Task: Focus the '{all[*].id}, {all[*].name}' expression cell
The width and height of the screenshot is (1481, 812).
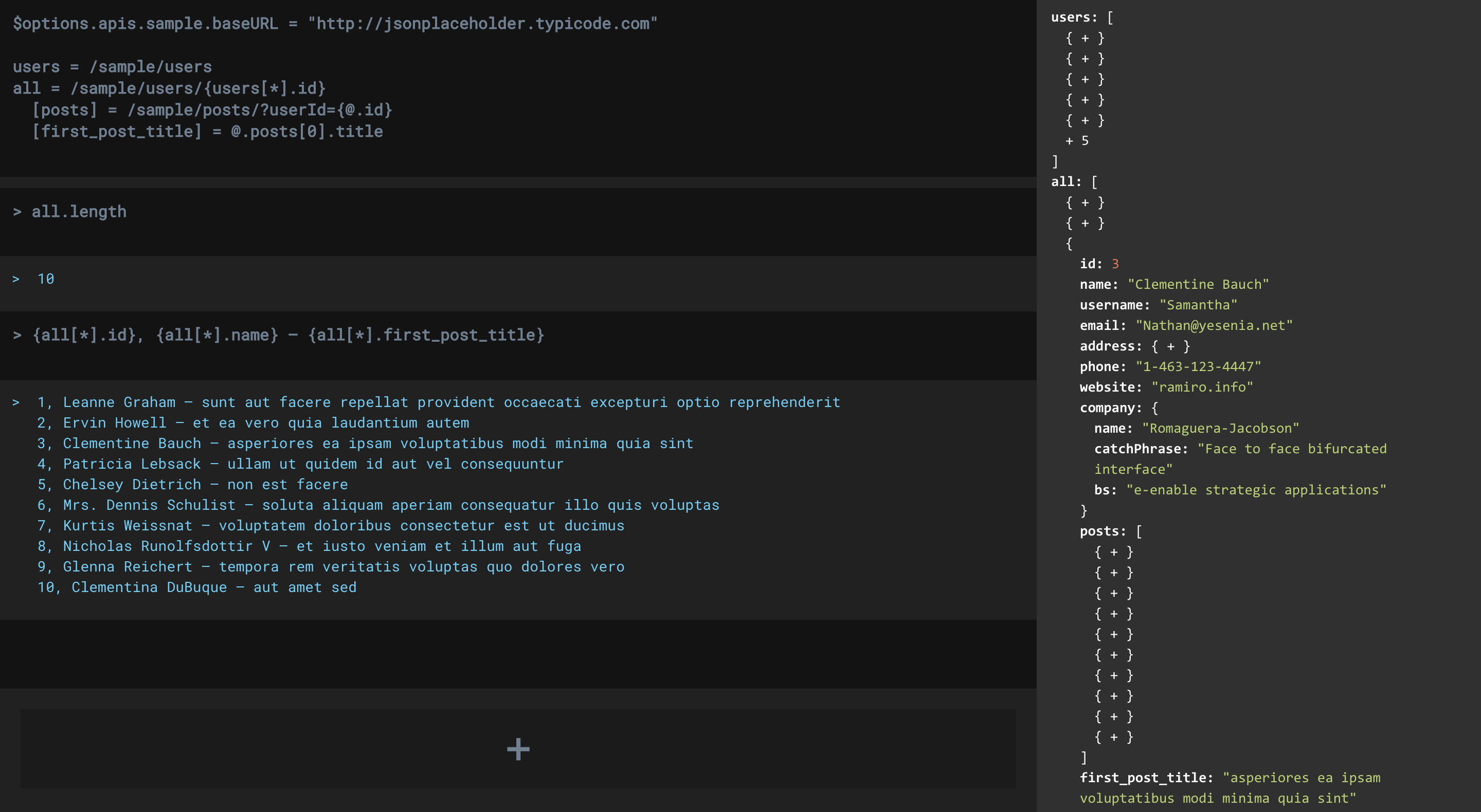Action: pos(518,345)
